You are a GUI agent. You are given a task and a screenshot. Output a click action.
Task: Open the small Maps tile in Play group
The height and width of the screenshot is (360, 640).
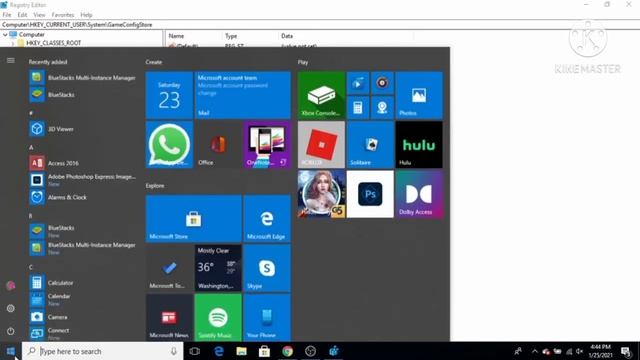coord(382,108)
